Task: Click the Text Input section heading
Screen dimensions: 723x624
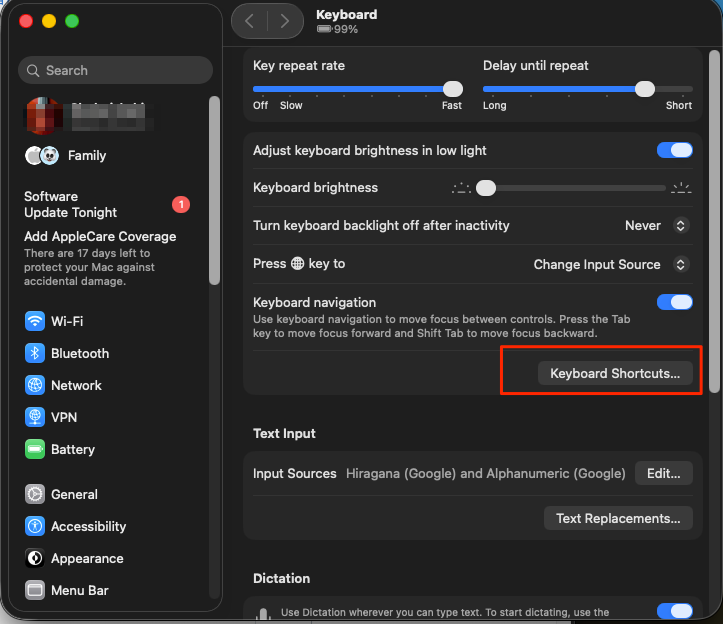Action: point(284,434)
